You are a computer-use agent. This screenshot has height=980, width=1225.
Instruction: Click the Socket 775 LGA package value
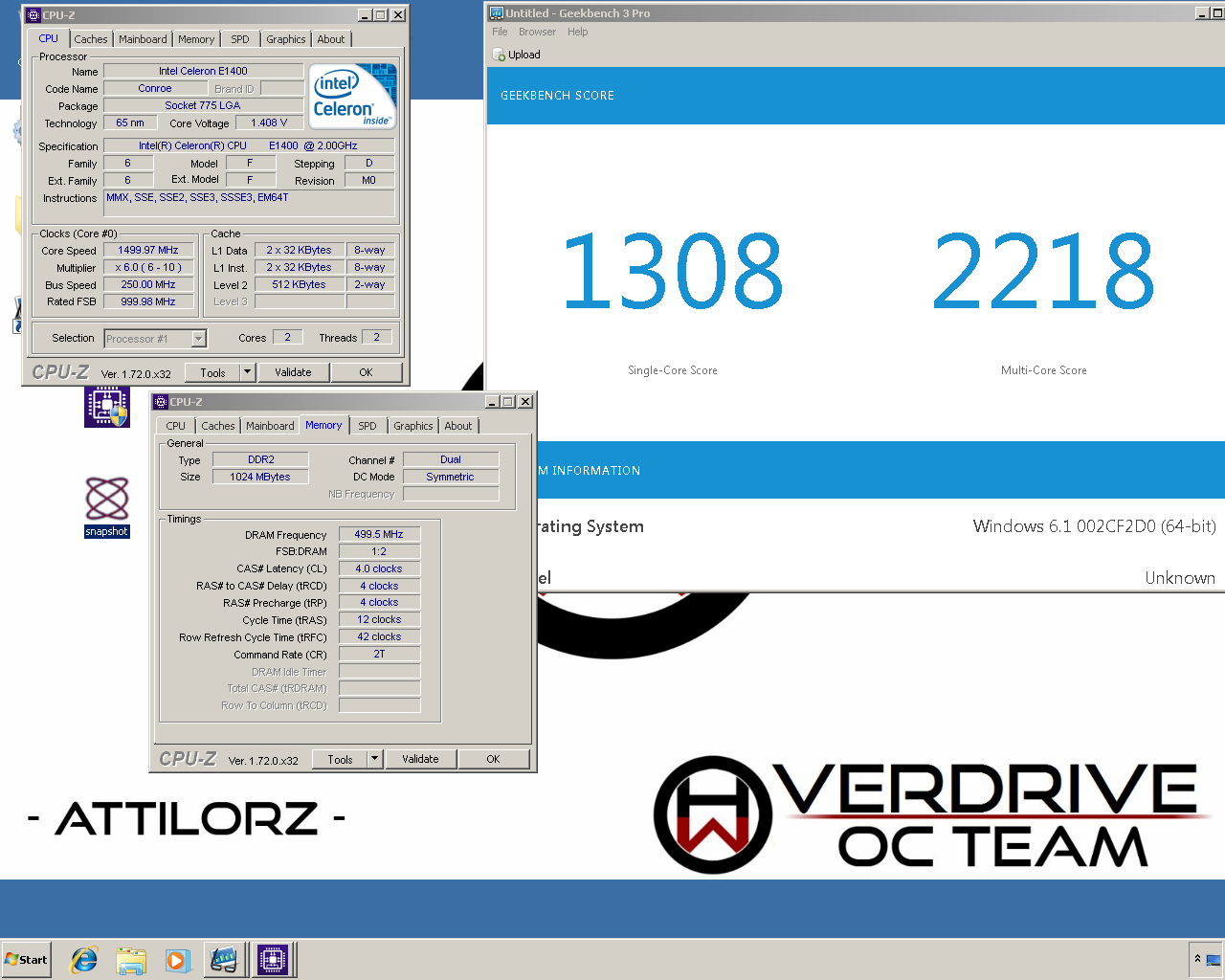click(203, 105)
